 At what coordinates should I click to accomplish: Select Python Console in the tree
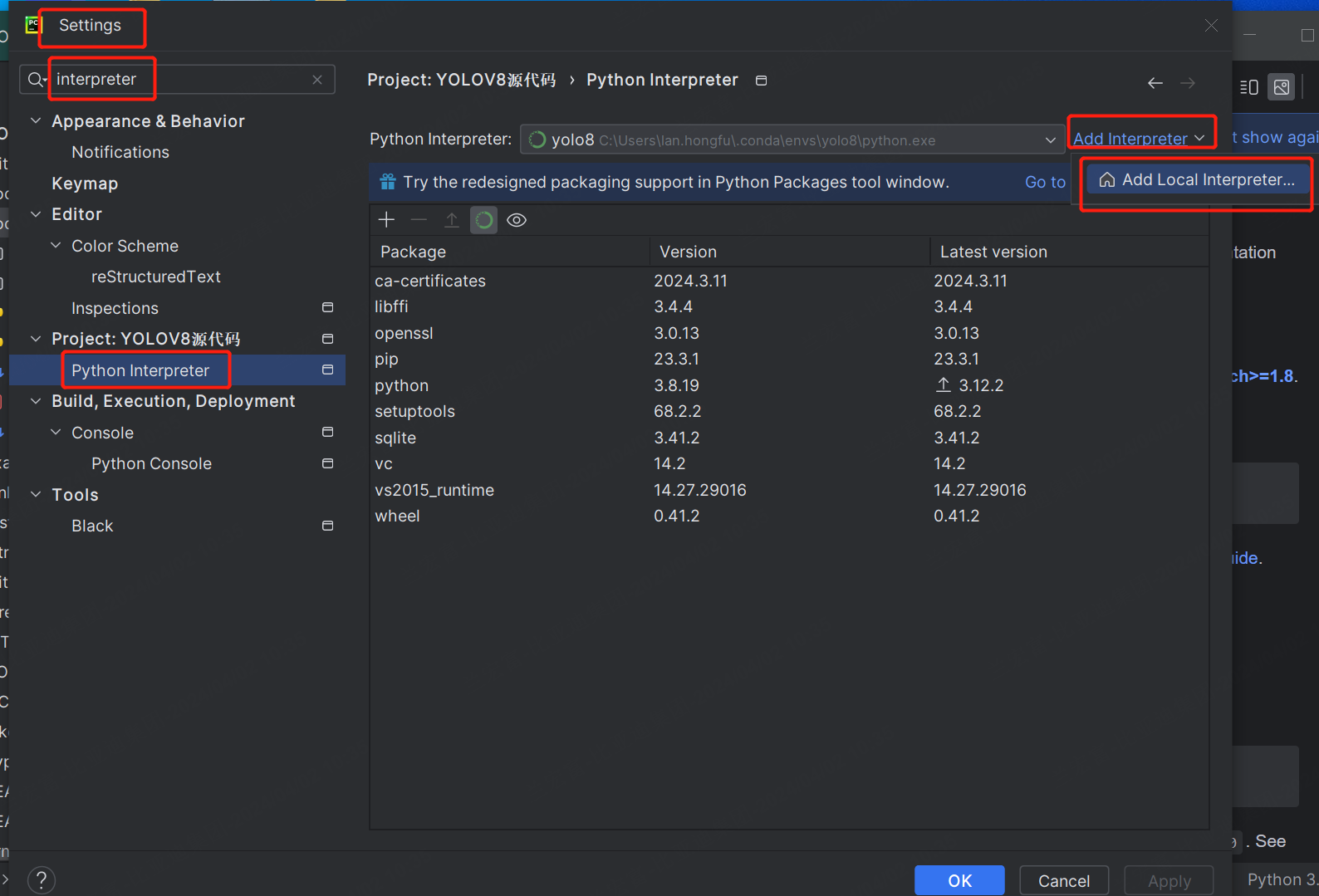pyautogui.click(x=151, y=463)
